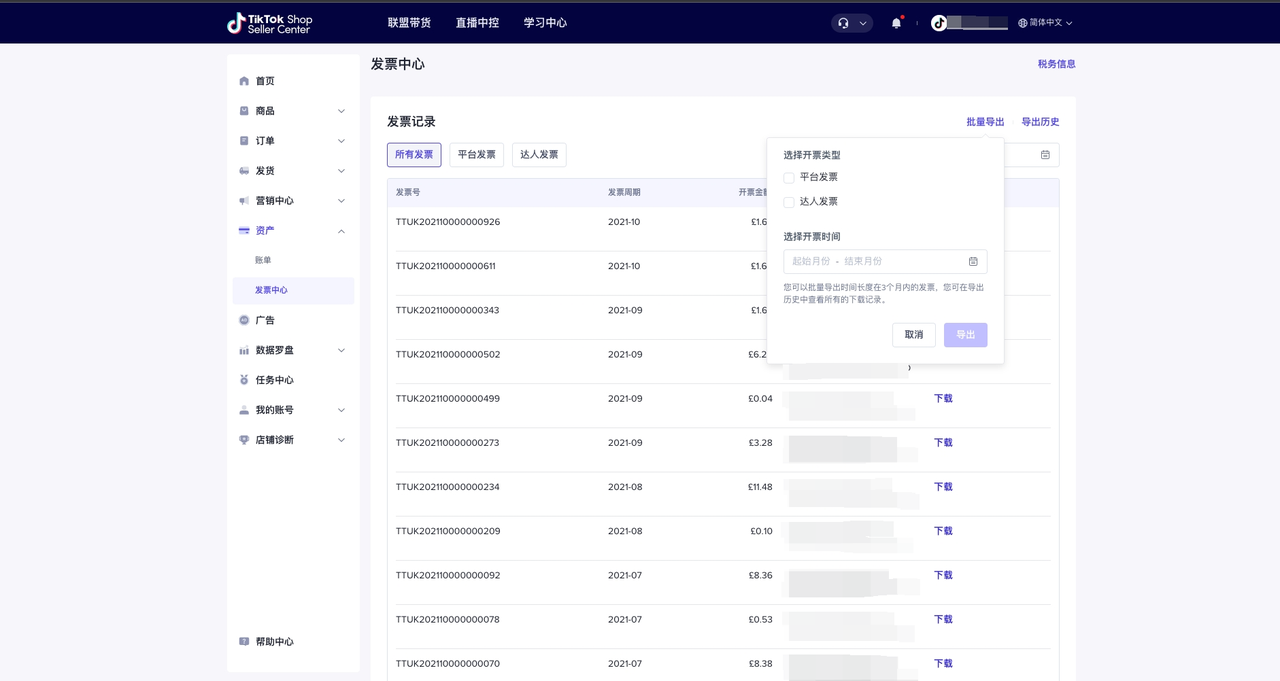The height and width of the screenshot is (681, 1280).
Task: Open the 简体中文 language dropdown
Action: 1045,23
